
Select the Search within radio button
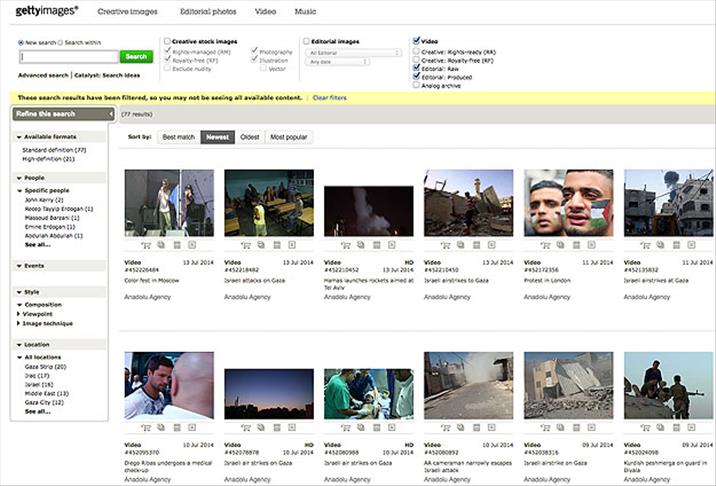tap(60, 43)
